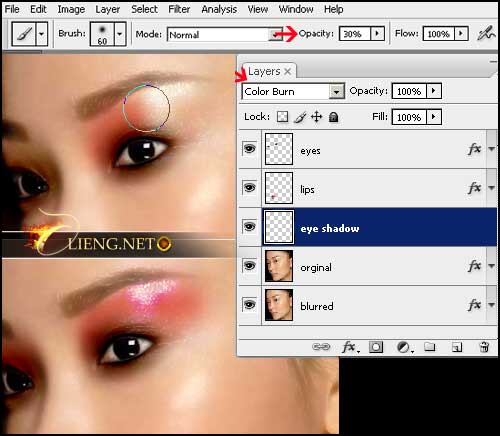Viewport: 500px width, 436px height.
Task: Expand effects arrow on blurred layer
Action: [x=491, y=305]
